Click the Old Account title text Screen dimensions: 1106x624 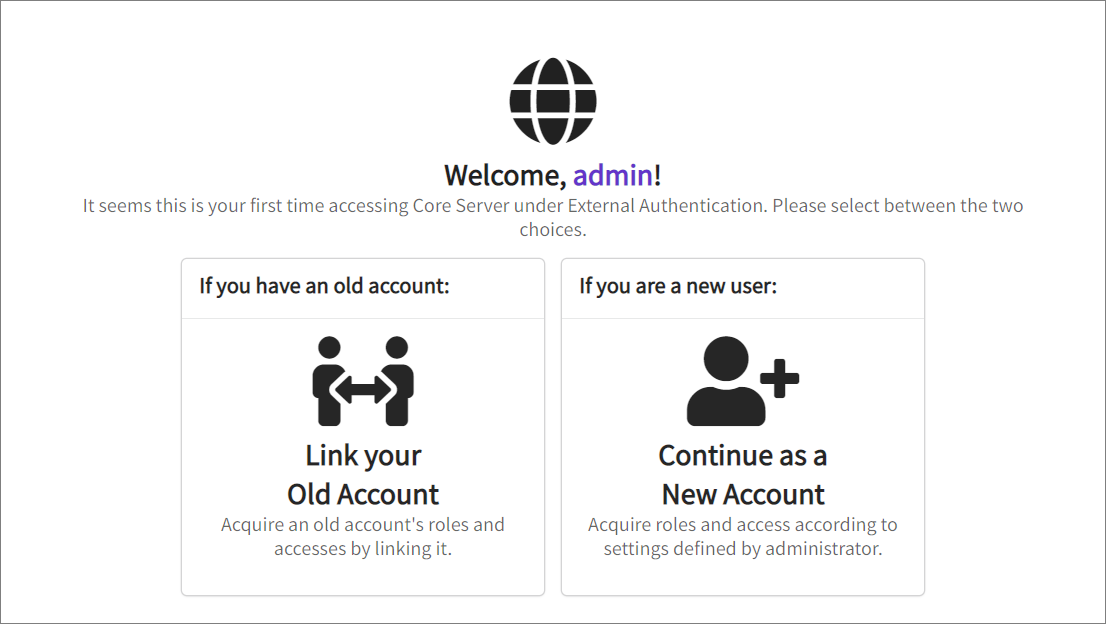click(x=362, y=493)
